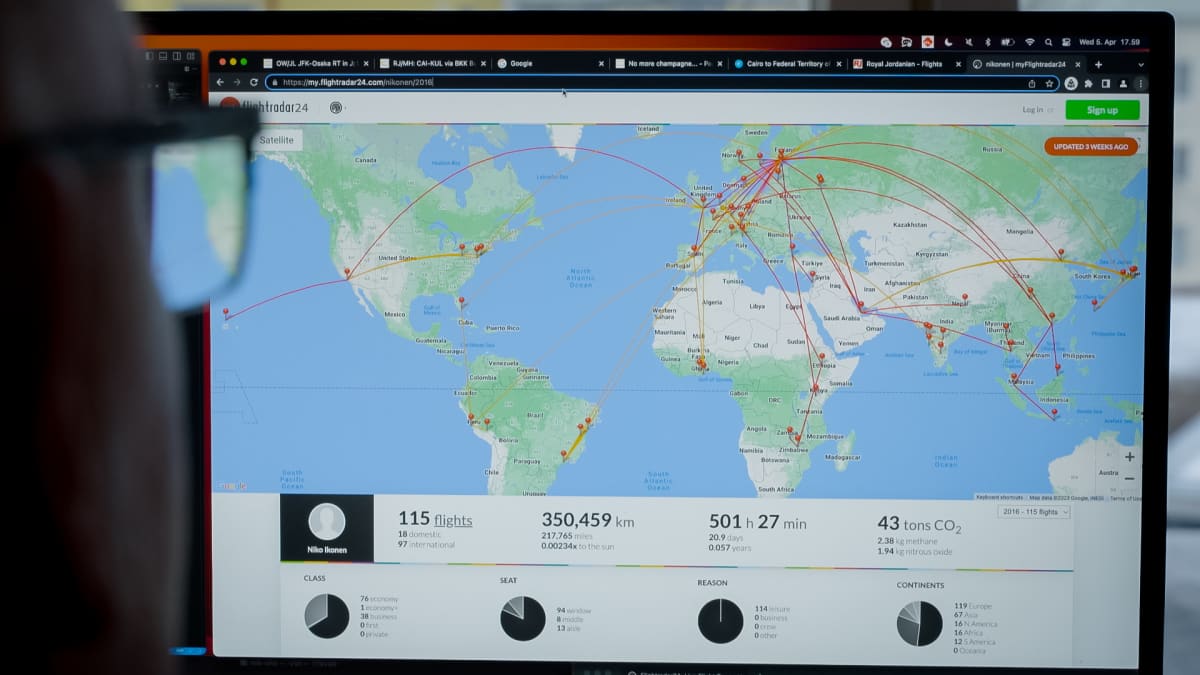Click the 114 leisure reason entry
Viewport: 1200px width, 675px height.
(772, 608)
